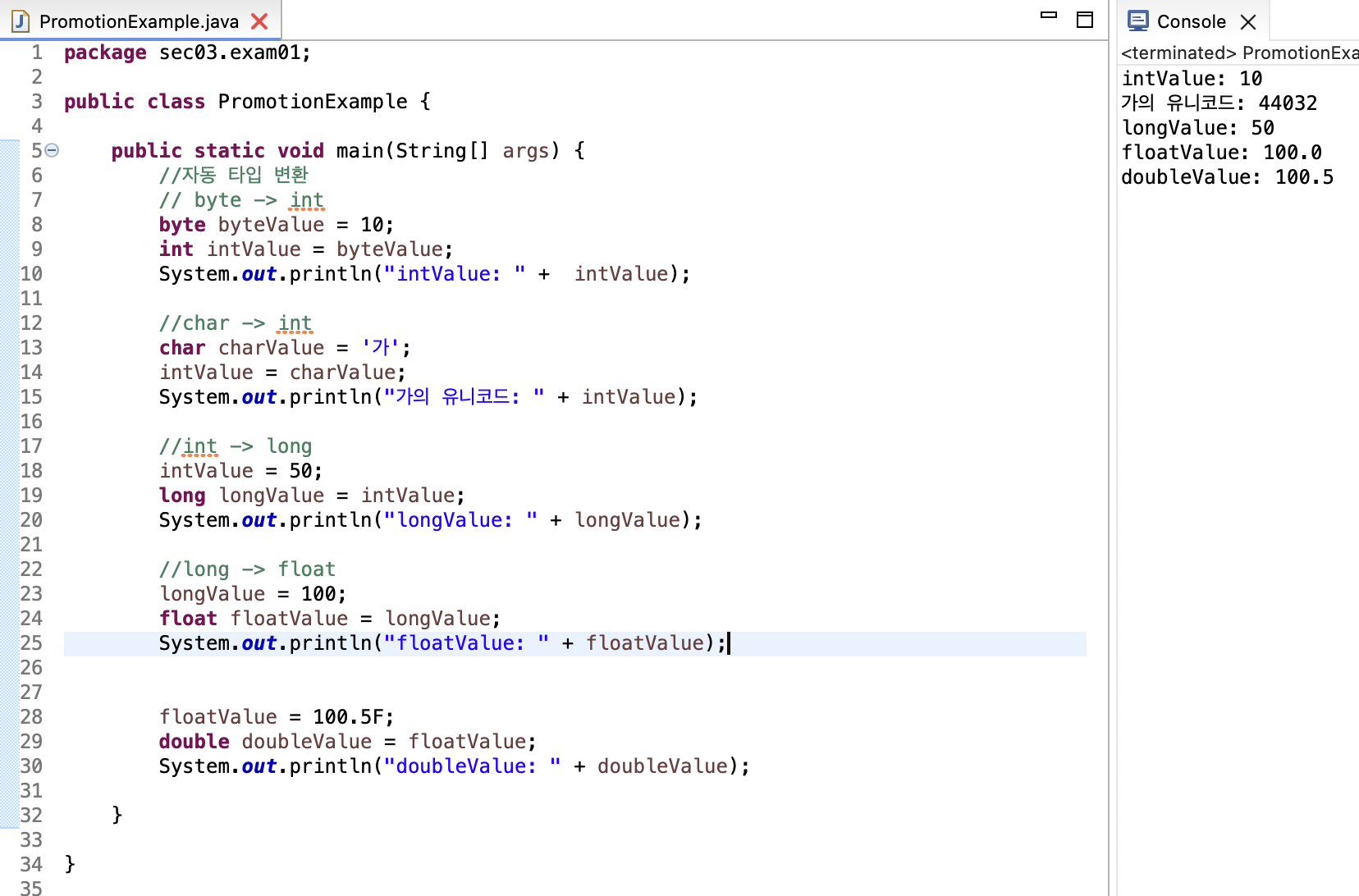This screenshot has width=1359, height=896.
Task: Click the println "intValue: " statement on line 10
Action: [x=424, y=274]
